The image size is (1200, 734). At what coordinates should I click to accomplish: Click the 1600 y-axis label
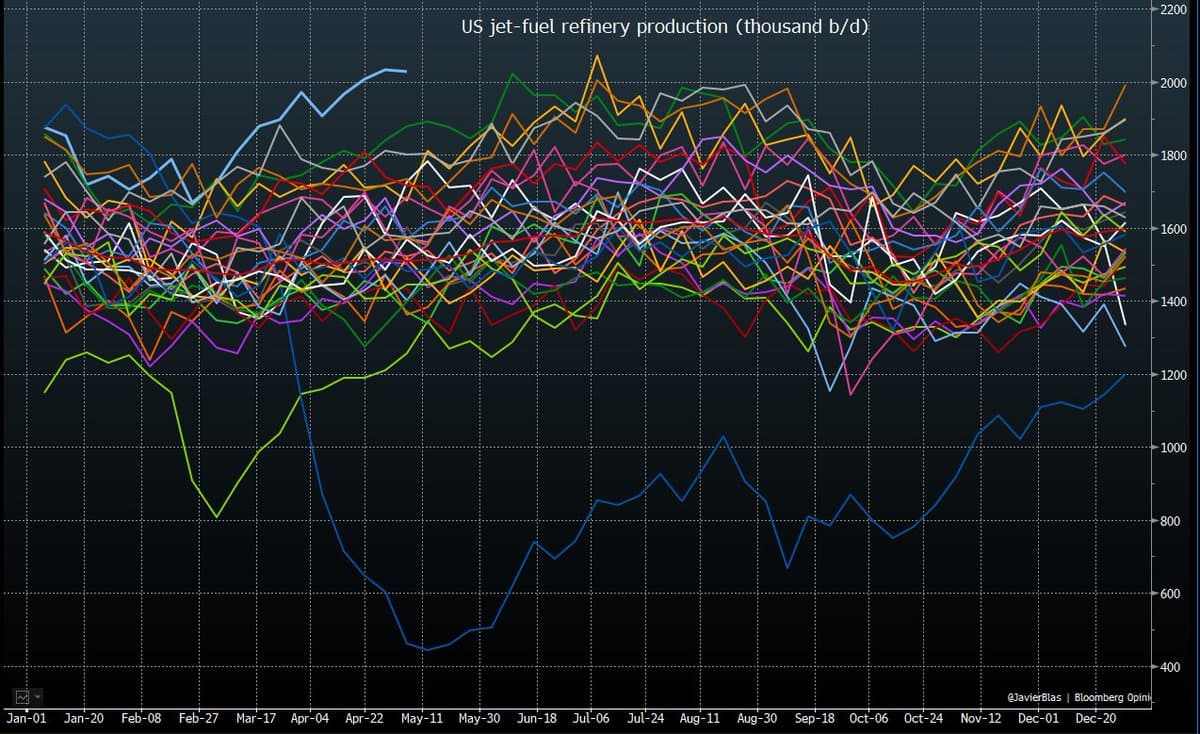[1174, 228]
